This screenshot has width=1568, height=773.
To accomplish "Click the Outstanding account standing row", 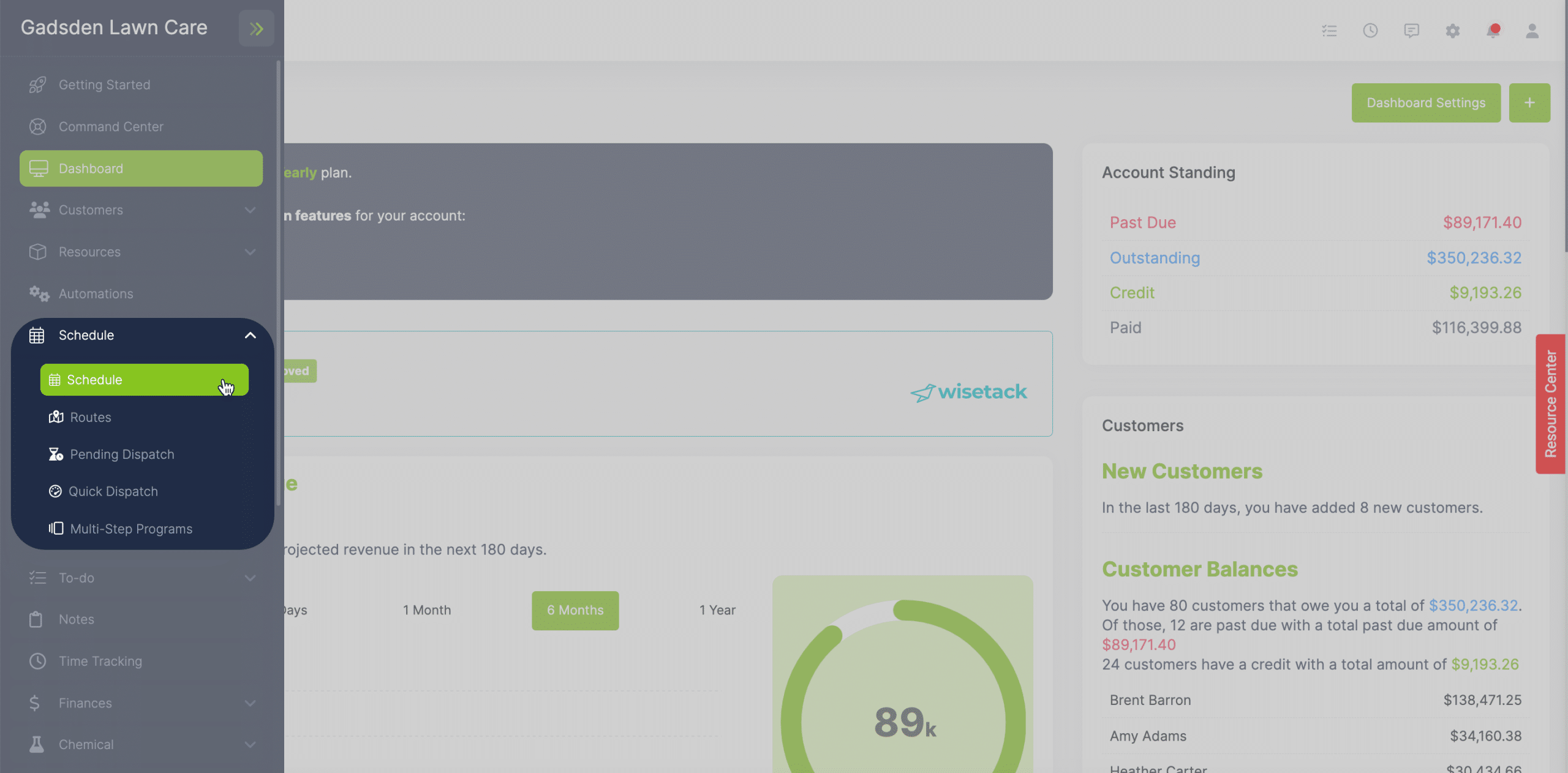I will click(1315, 258).
